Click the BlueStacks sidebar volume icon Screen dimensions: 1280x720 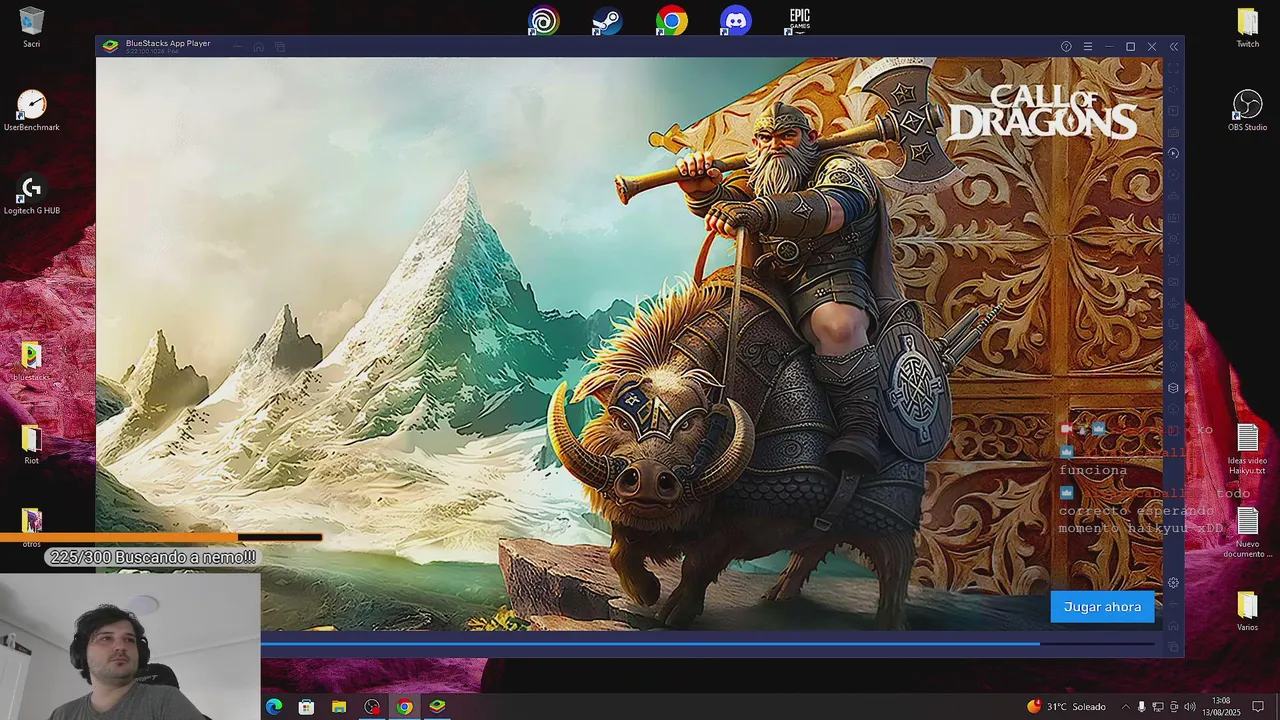1174,89
